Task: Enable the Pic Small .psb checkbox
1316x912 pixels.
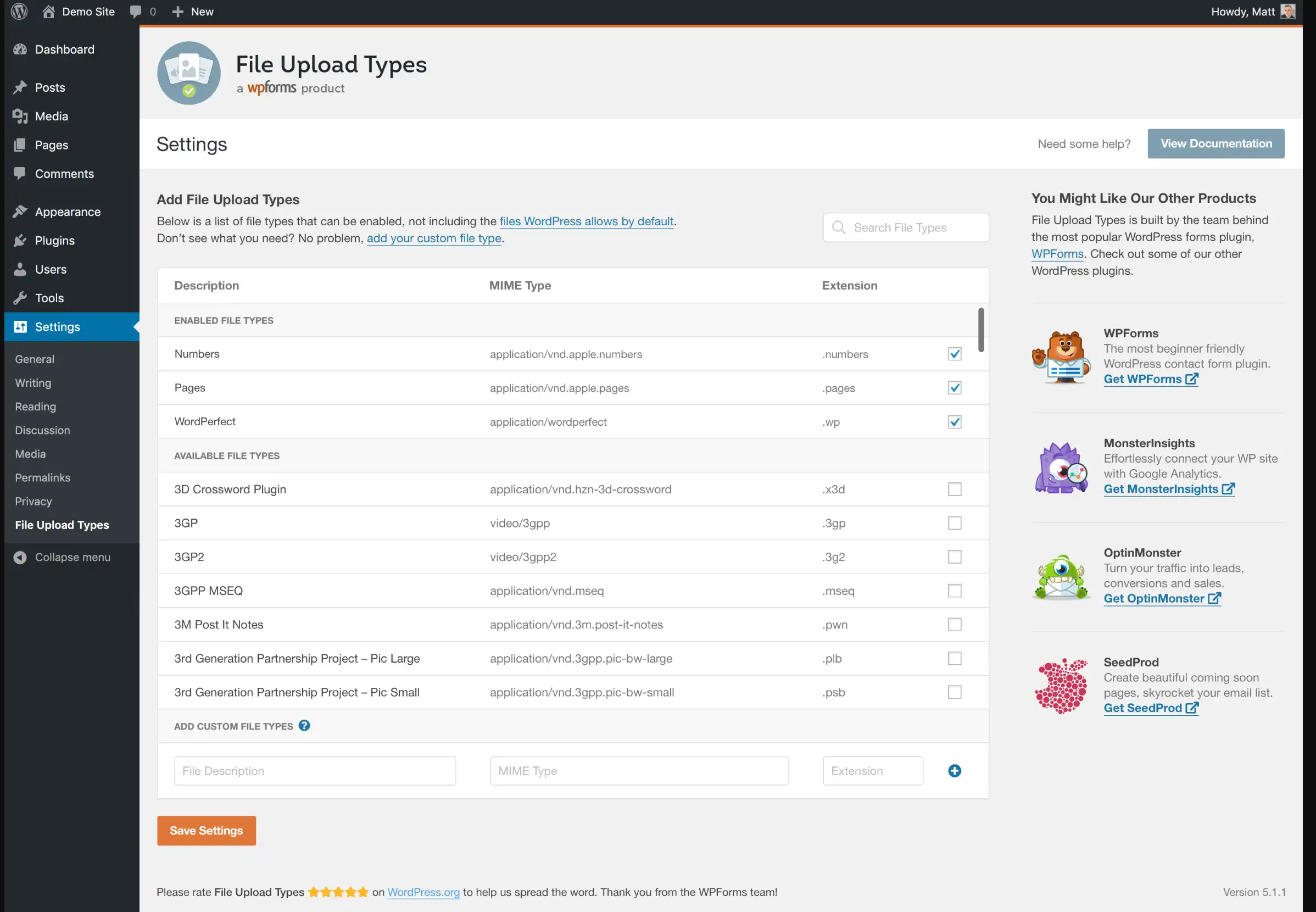Action: point(955,692)
